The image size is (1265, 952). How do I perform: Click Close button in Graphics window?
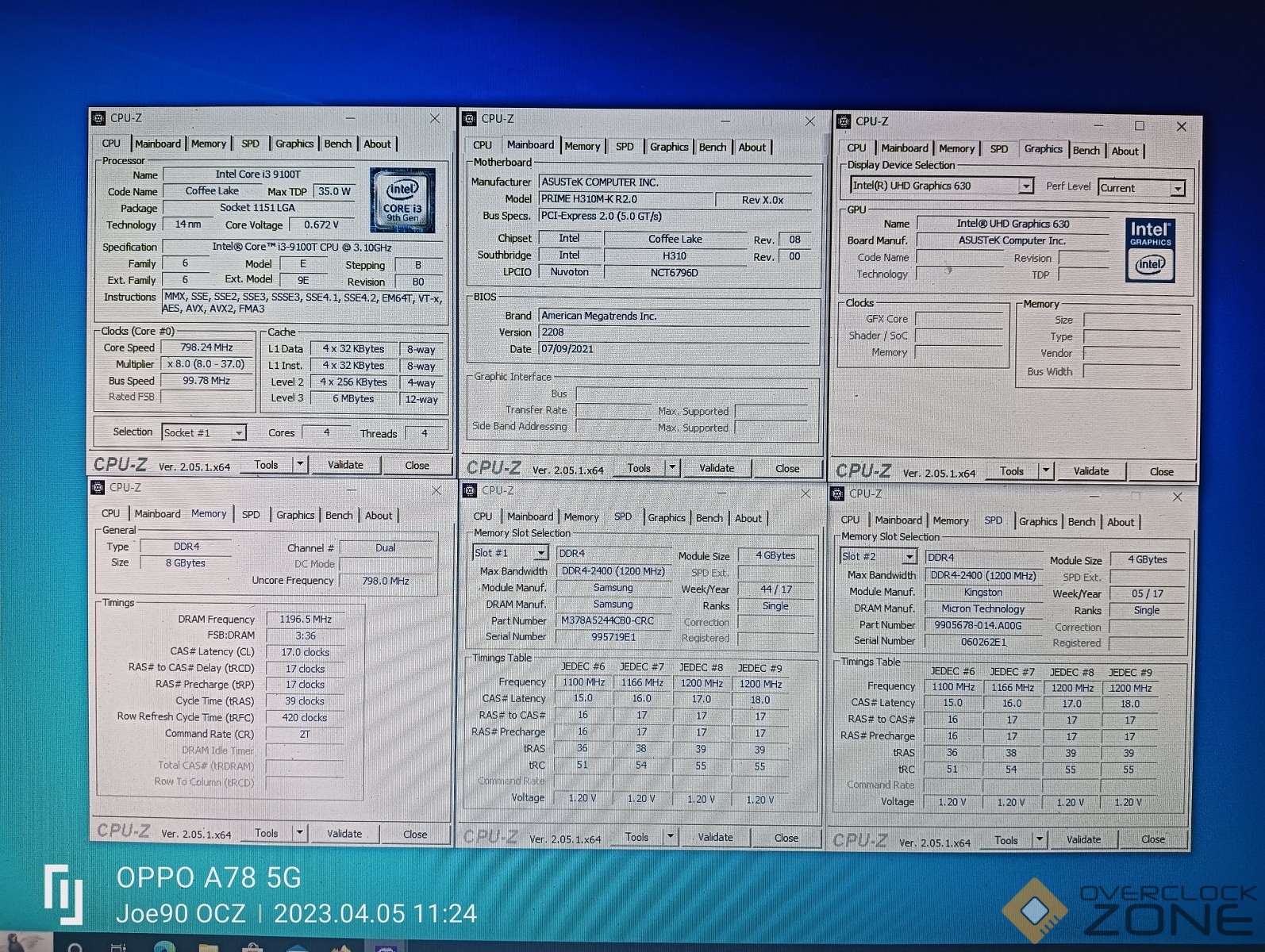(x=1162, y=471)
